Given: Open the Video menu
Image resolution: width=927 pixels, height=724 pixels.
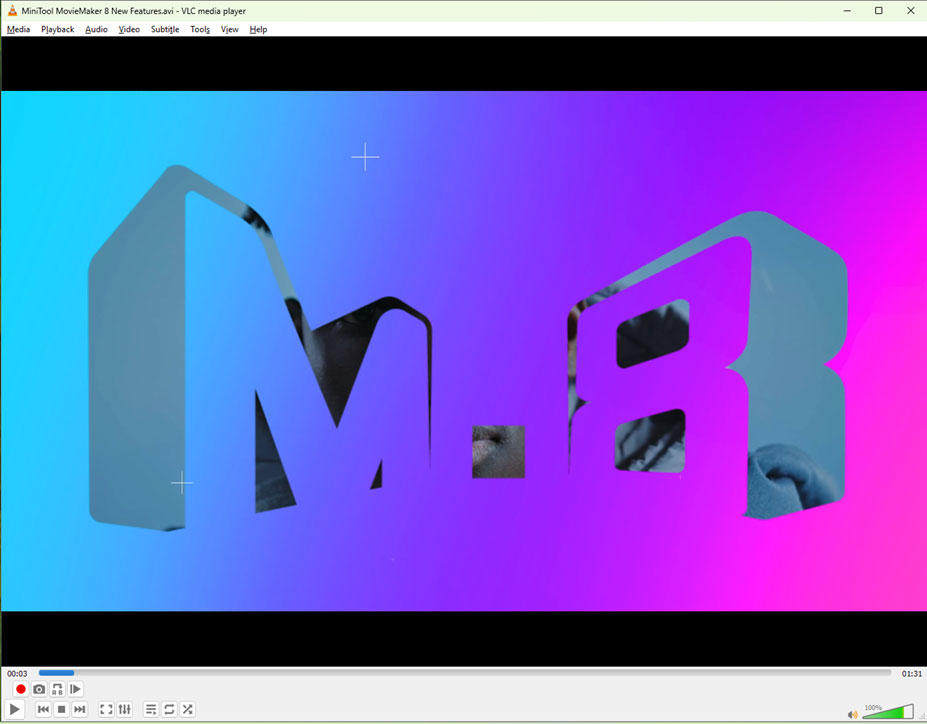Looking at the screenshot, I should [x=129, y=29].
